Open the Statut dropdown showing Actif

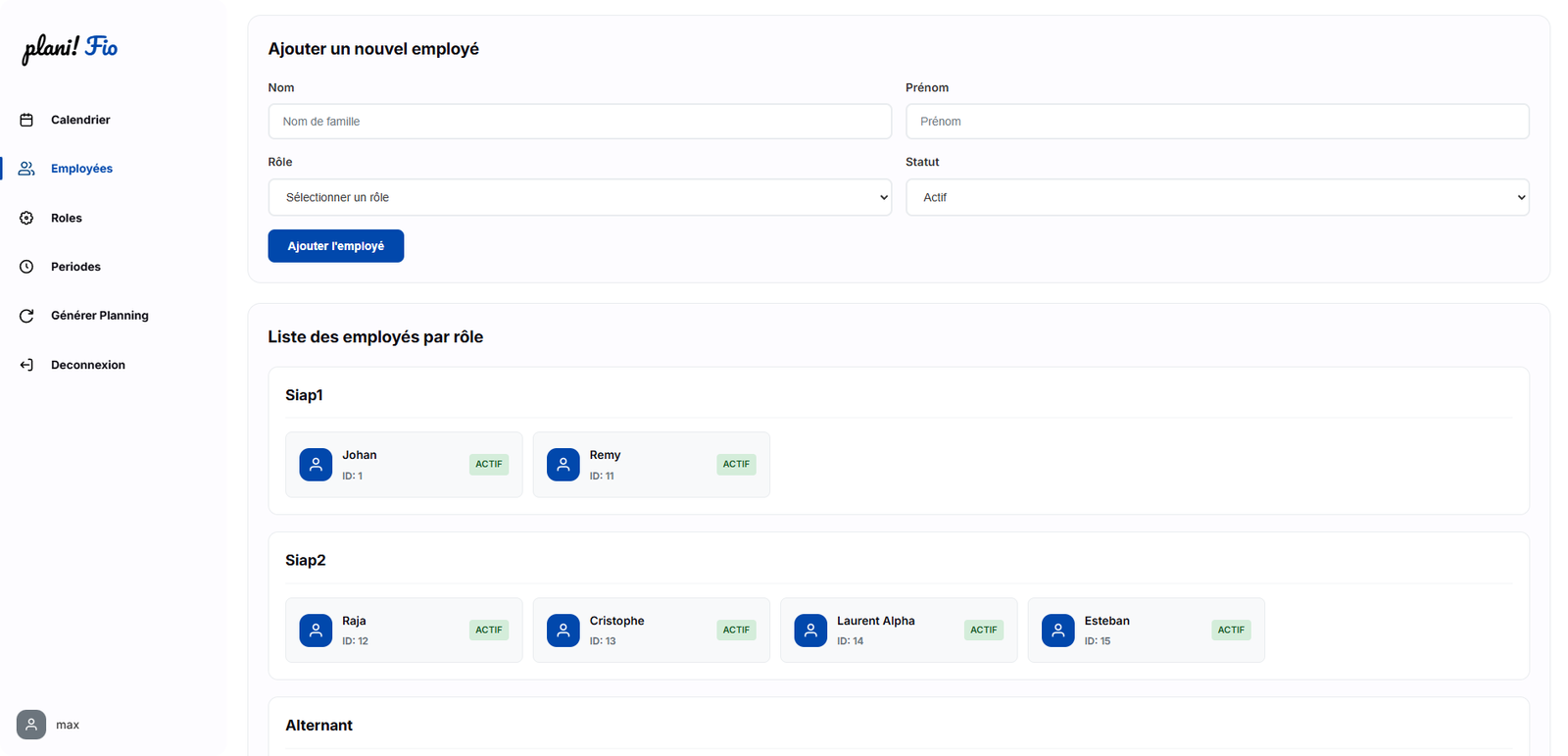(1216, 197)
